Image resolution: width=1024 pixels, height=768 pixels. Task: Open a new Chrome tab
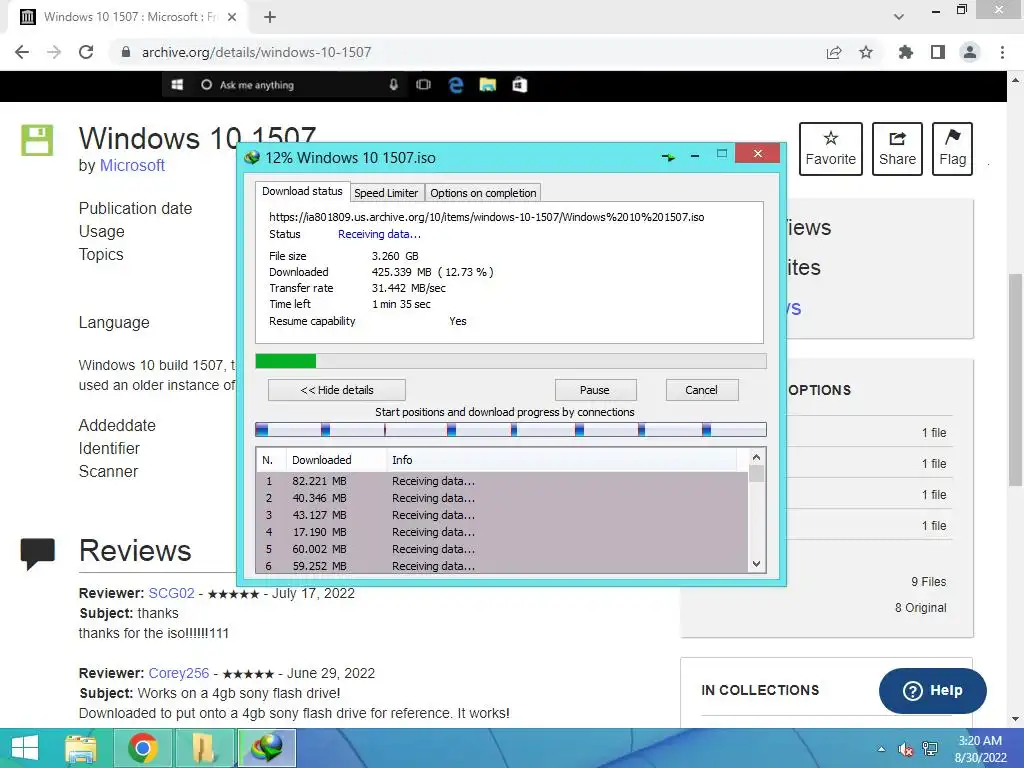(x=270, y=17)
